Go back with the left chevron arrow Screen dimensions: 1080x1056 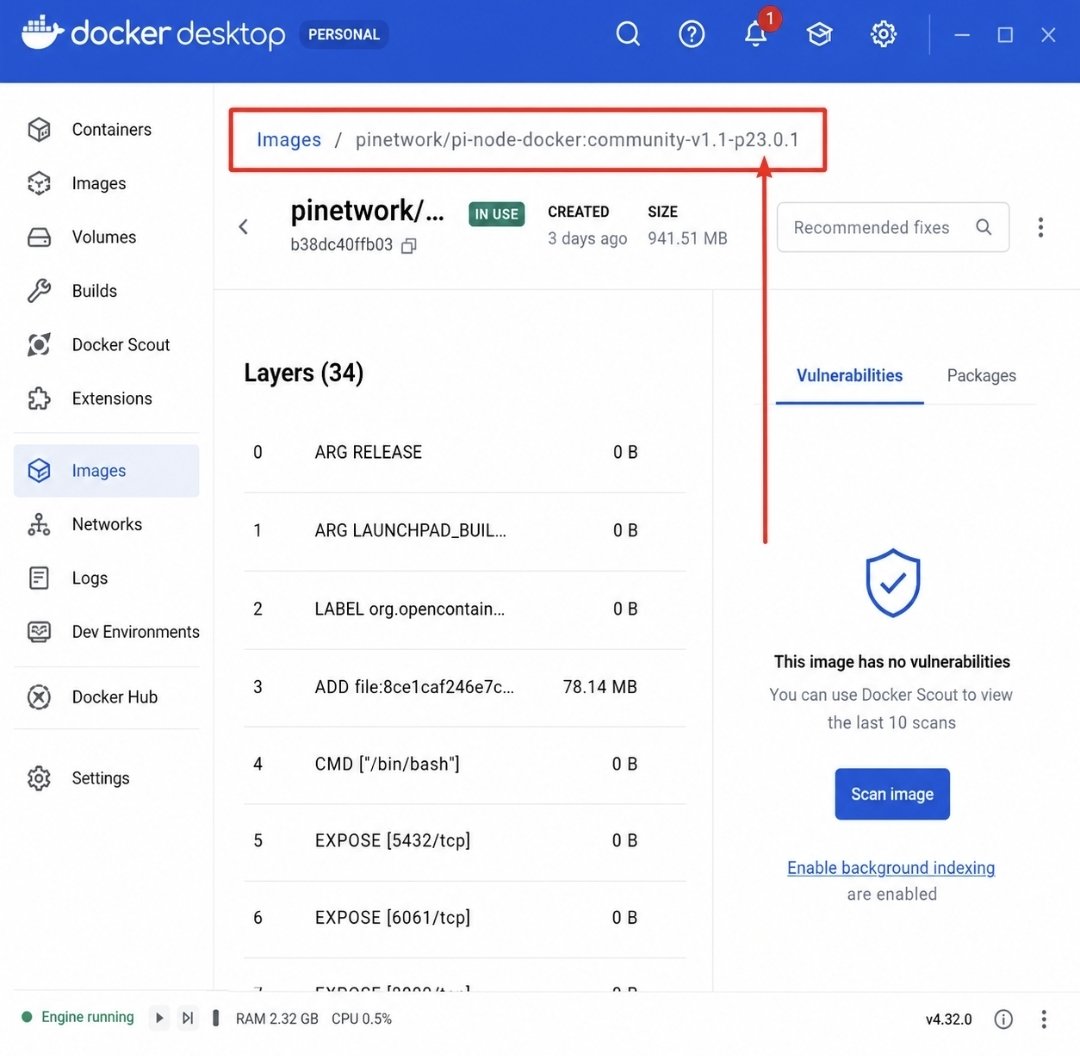point(243,227)
